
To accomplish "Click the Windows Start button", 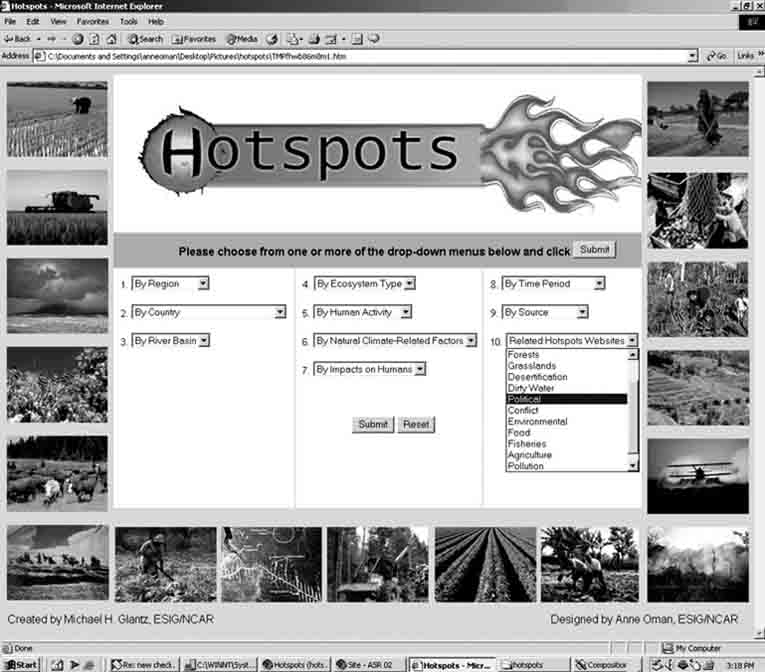I will (x=21, y=664).
